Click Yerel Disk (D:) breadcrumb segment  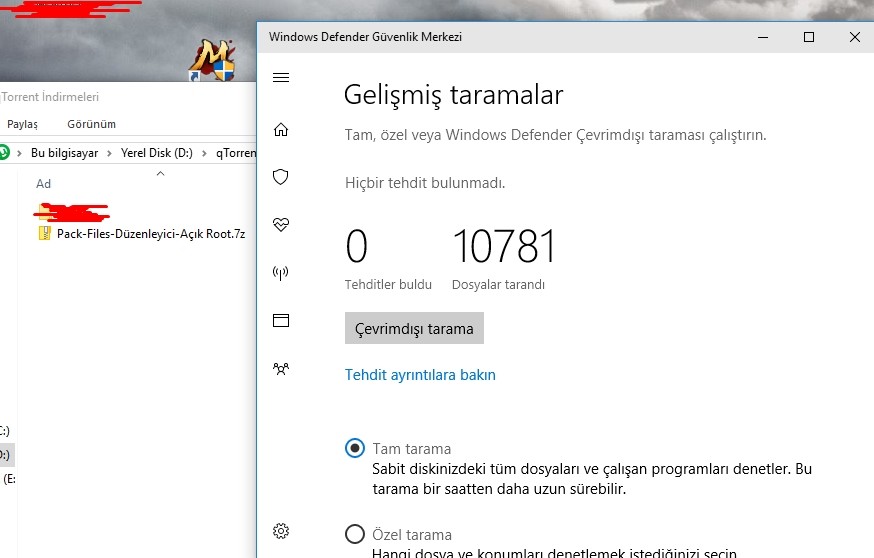tap(157, 153)
